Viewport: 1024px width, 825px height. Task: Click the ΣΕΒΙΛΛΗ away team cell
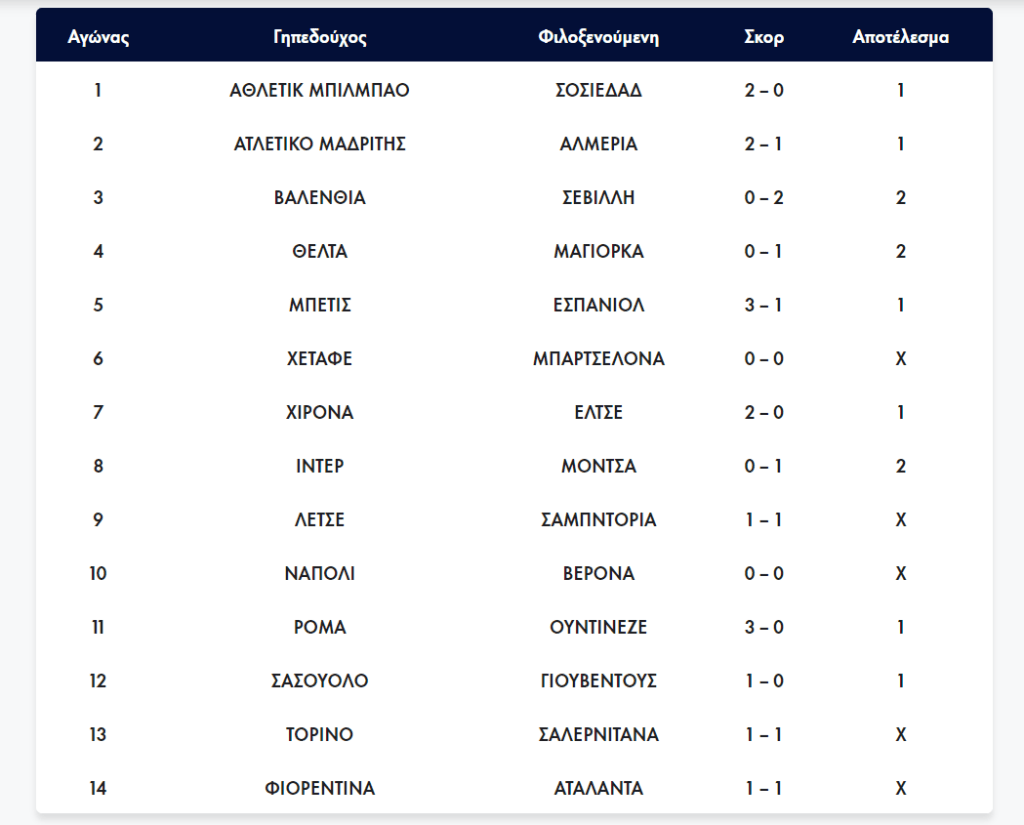(598, 198)
